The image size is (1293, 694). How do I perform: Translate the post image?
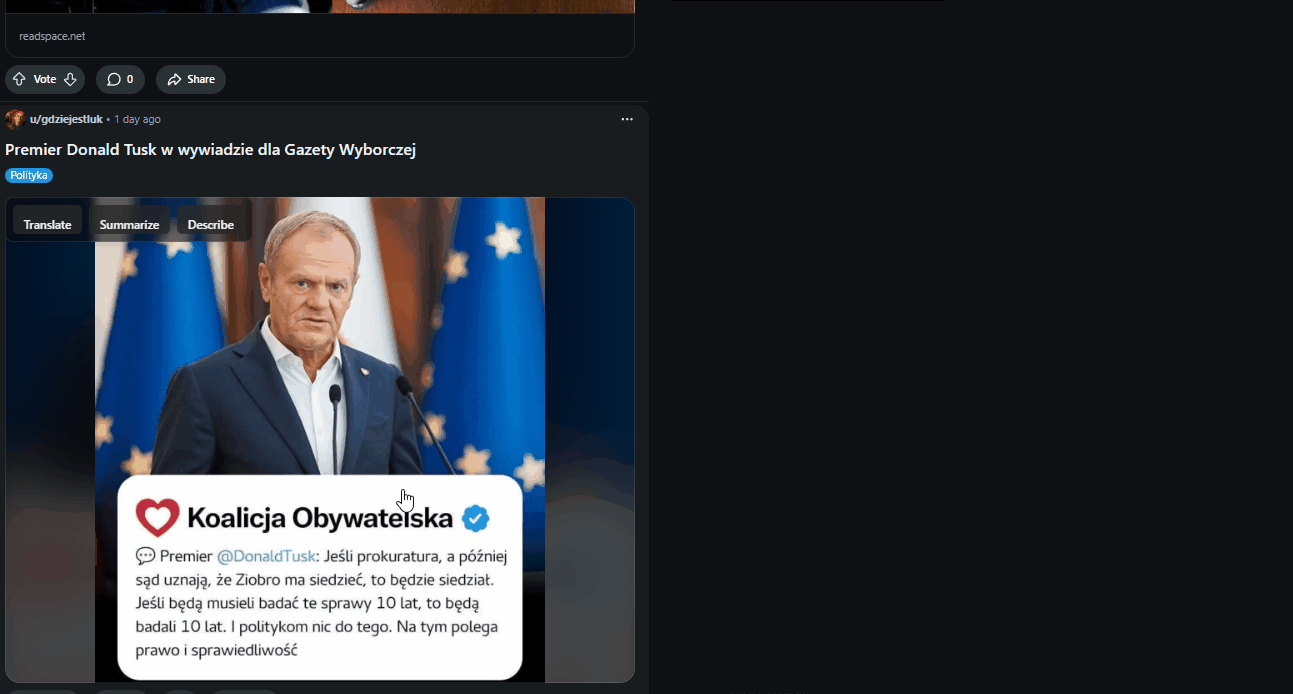[48, 224]
